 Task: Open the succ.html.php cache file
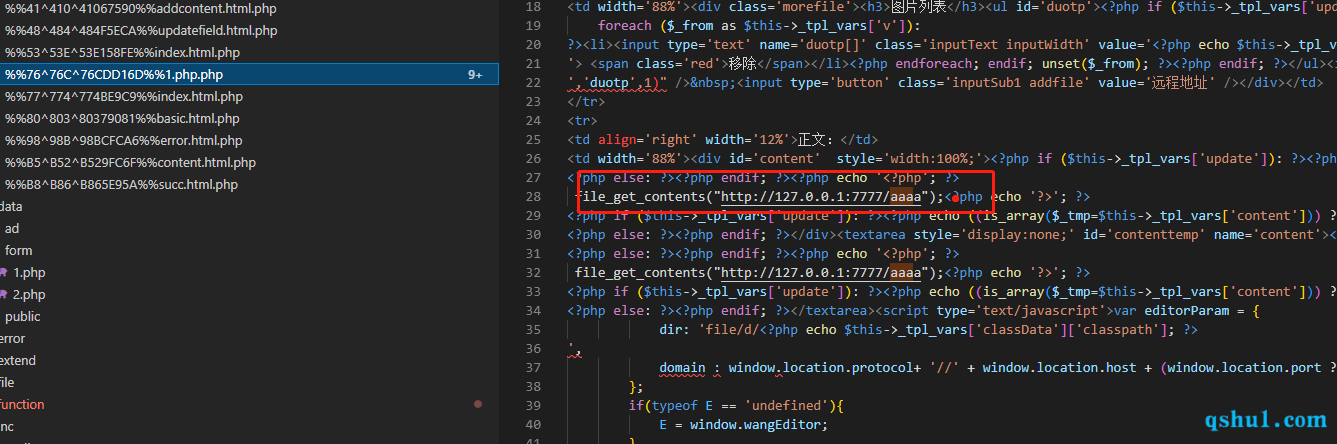point(121,184)
